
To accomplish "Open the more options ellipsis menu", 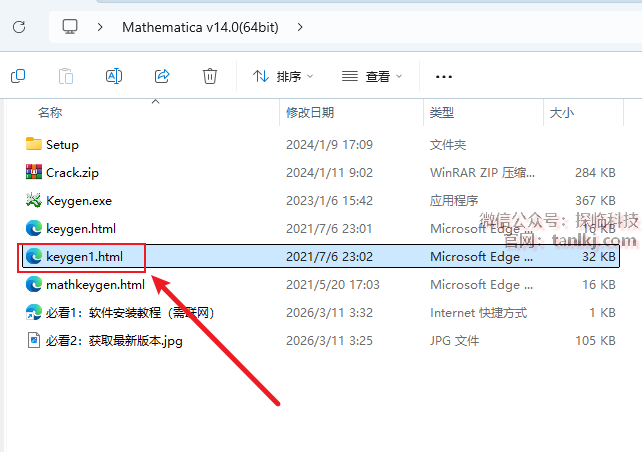I will 444,77.
